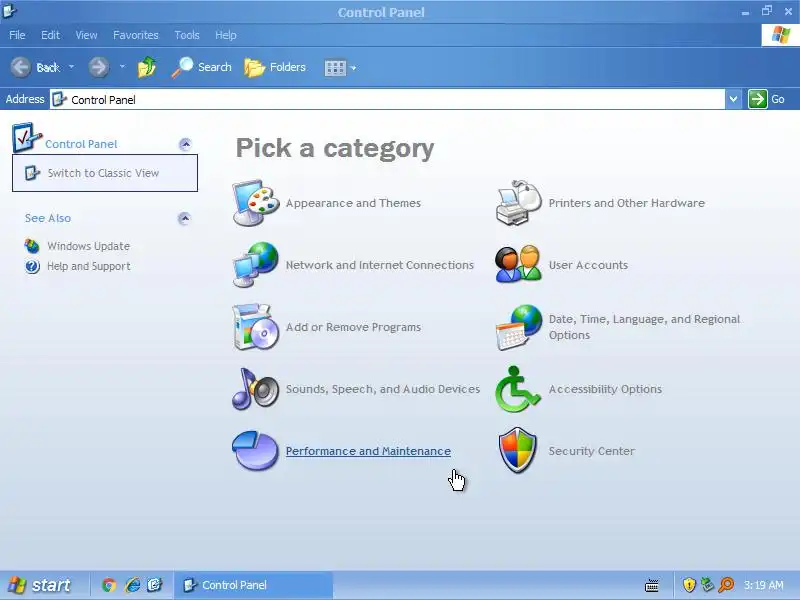Launch Chrome from the quick launch bar
Screen dimensions: 800x600
coord(109,585)
